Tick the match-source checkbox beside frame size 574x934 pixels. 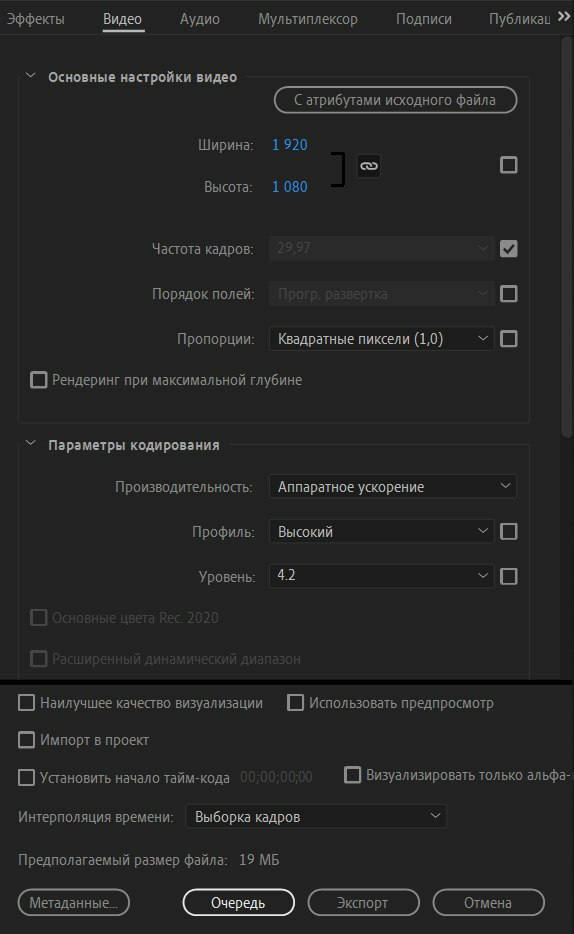pos(509,165)
